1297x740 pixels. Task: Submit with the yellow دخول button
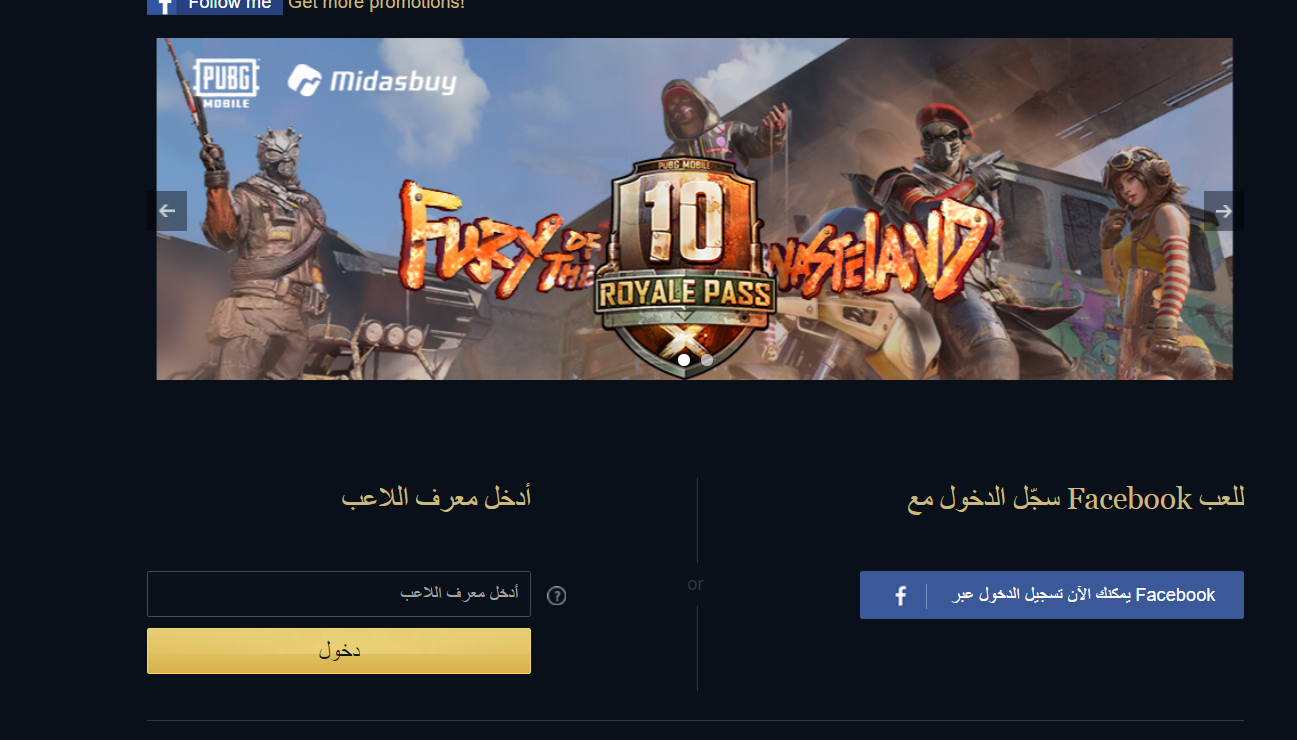pyautogui.click(x=339, y=651)
